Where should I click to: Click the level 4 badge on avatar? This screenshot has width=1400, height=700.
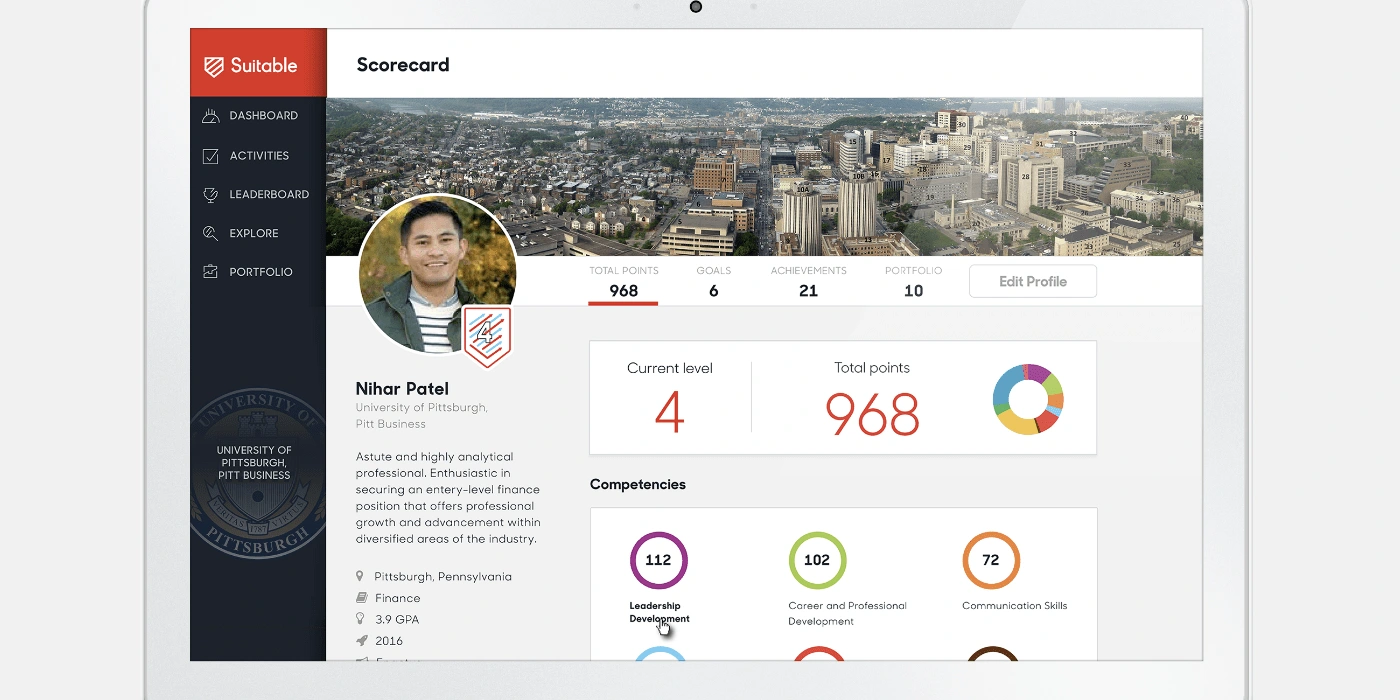point(487,336)
